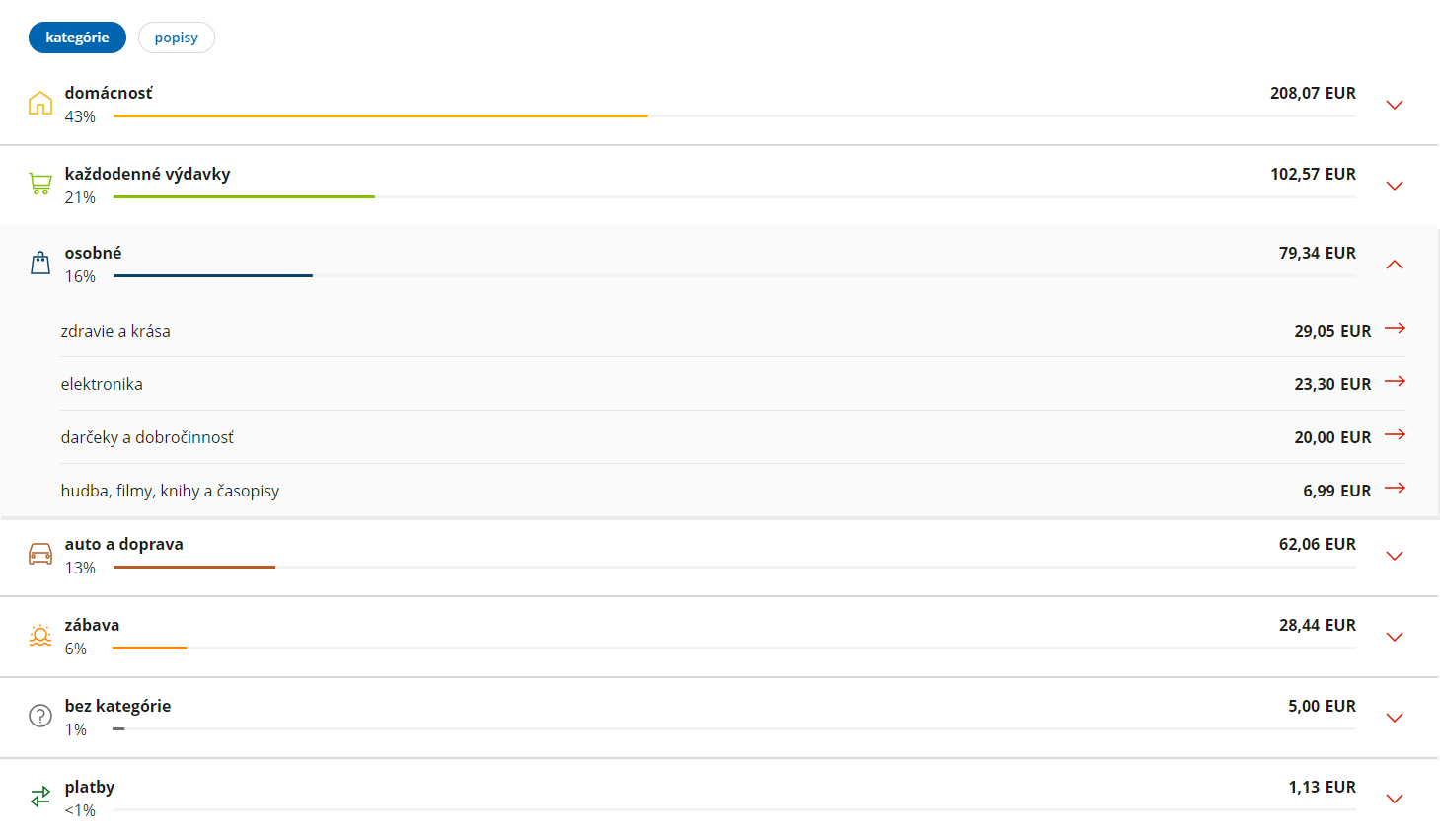Screen dimensions: 1440x840
Task: Expand the auto a doprava chevron
Action: tap(1395, 556)
